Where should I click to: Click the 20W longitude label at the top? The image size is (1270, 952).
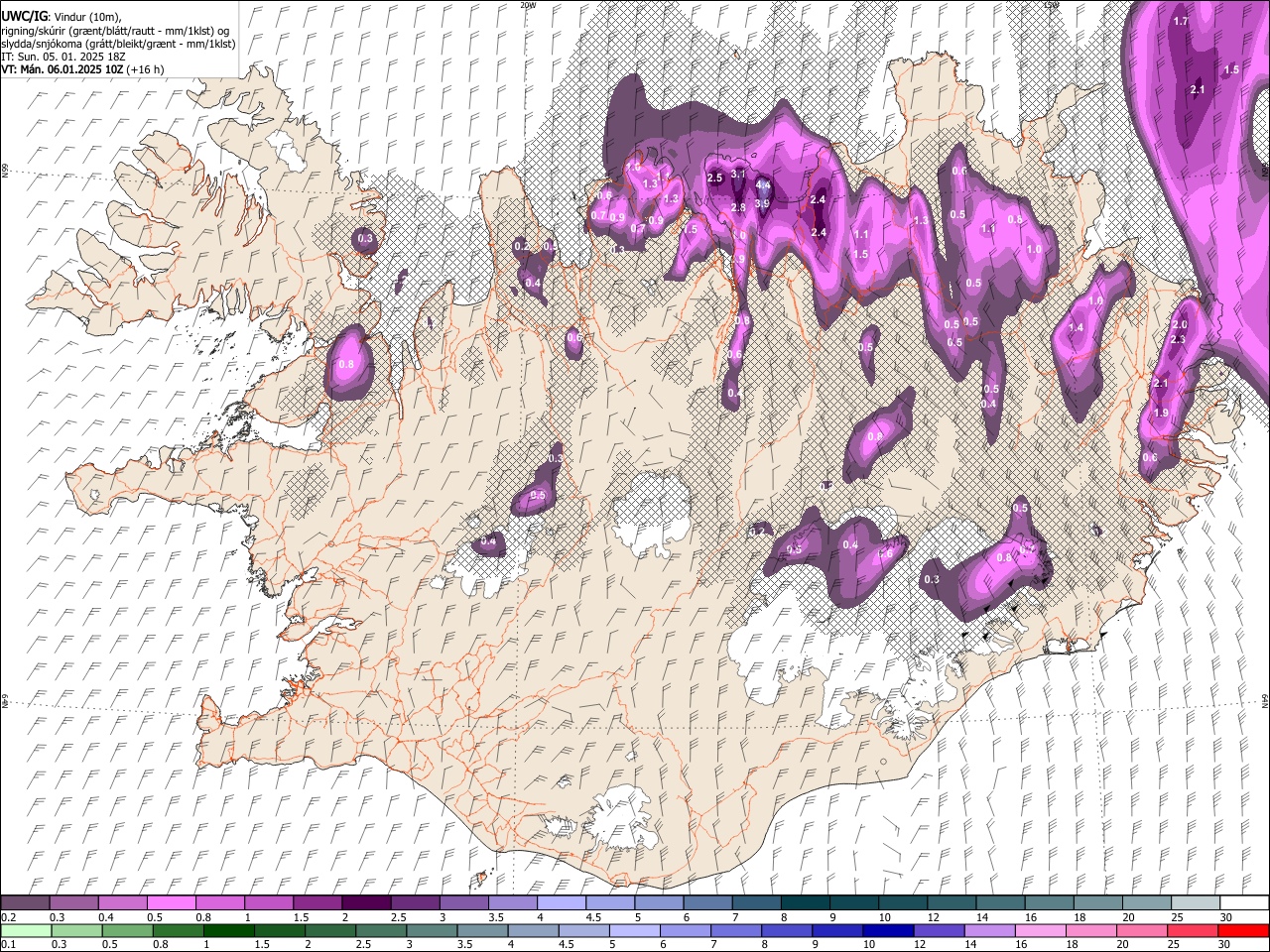click(528, 4)
